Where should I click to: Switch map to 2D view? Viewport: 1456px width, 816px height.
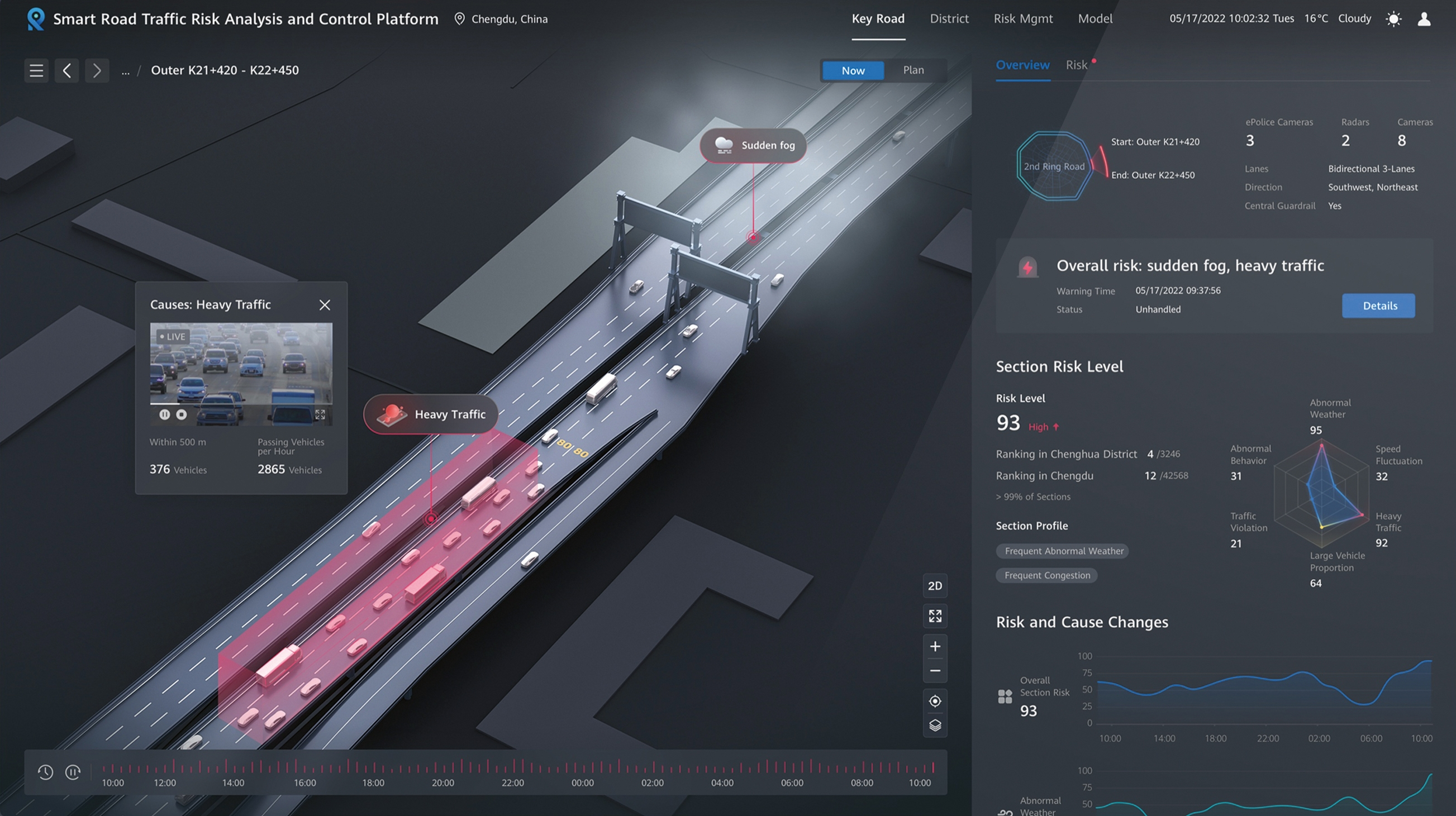pos(935,586)
